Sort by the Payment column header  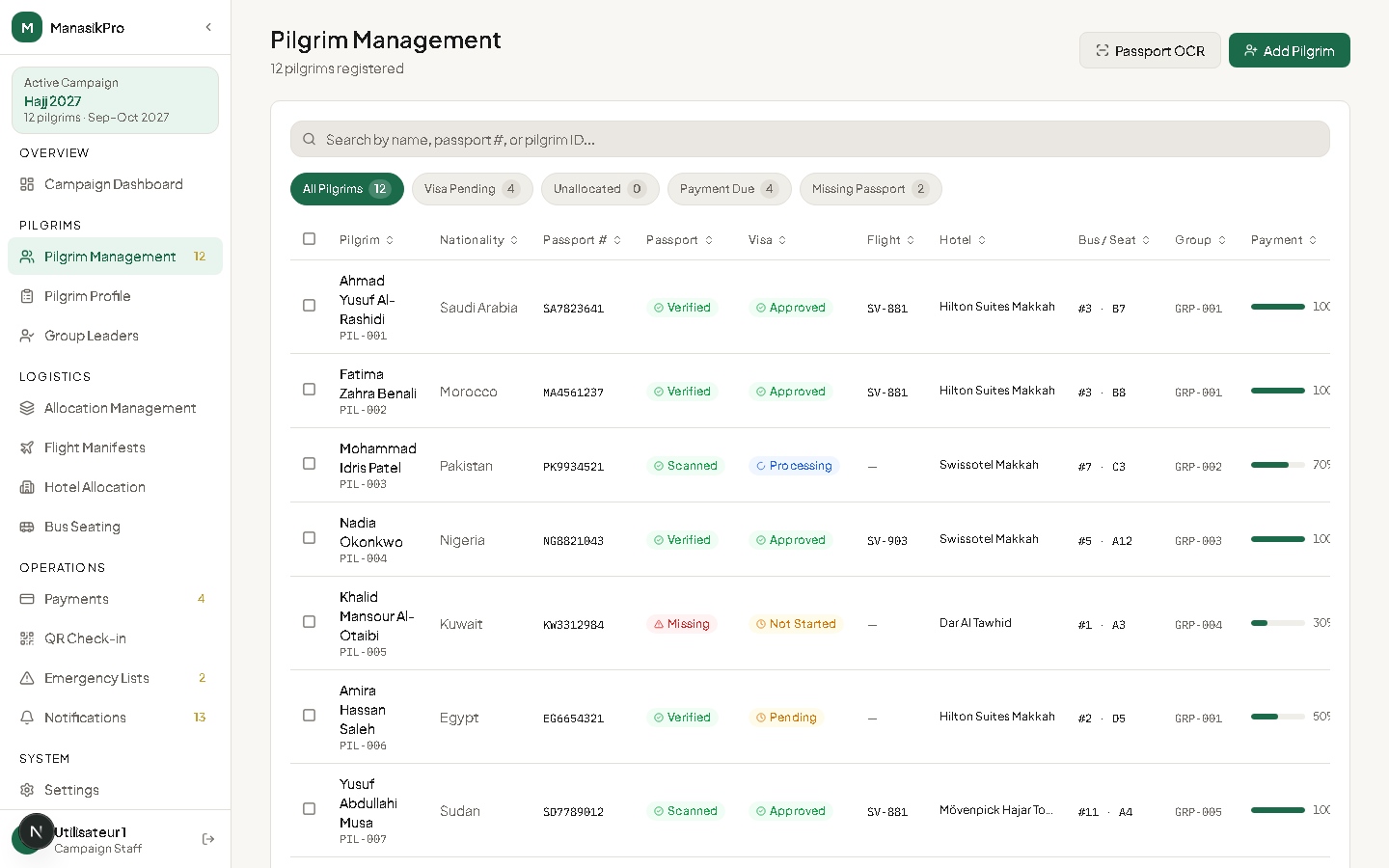tap(1284, 240)
